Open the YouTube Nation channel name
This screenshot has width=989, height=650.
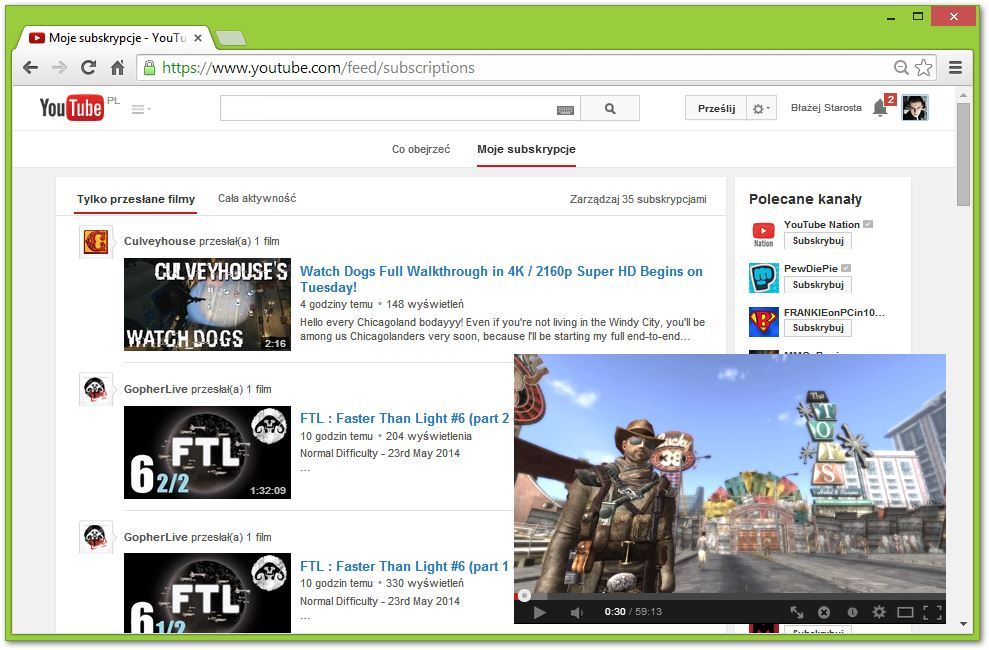pos(821,224)
